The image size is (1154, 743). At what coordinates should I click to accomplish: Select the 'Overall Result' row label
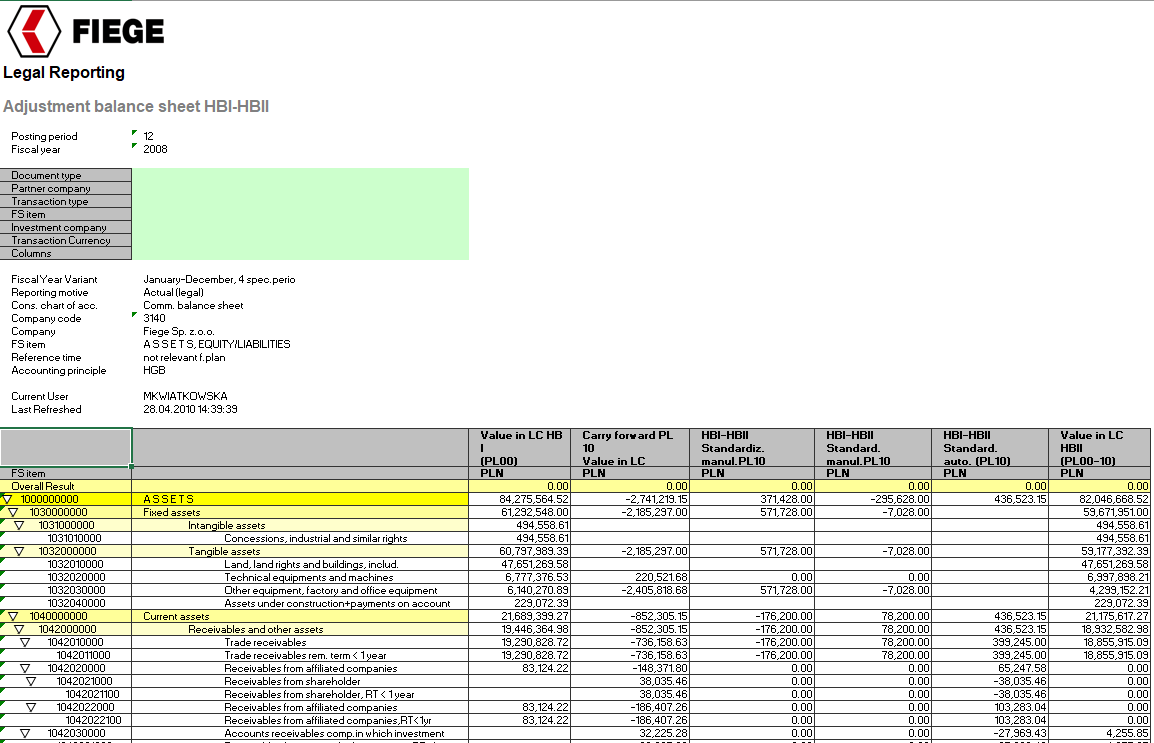tap(66, 486)
